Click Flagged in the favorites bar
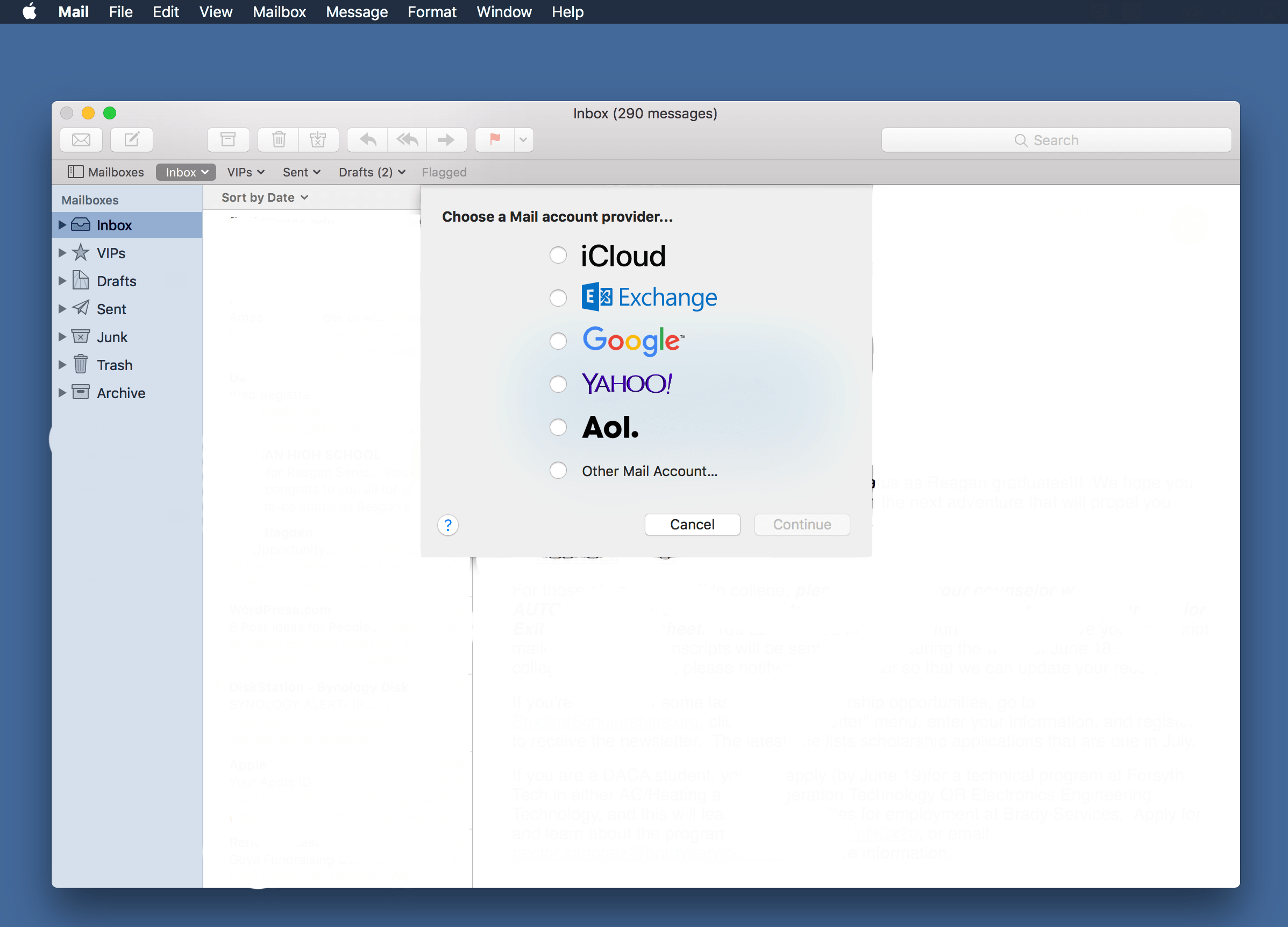The width and height of the screenshot is (1288, 927). click(x=444, y=172)
